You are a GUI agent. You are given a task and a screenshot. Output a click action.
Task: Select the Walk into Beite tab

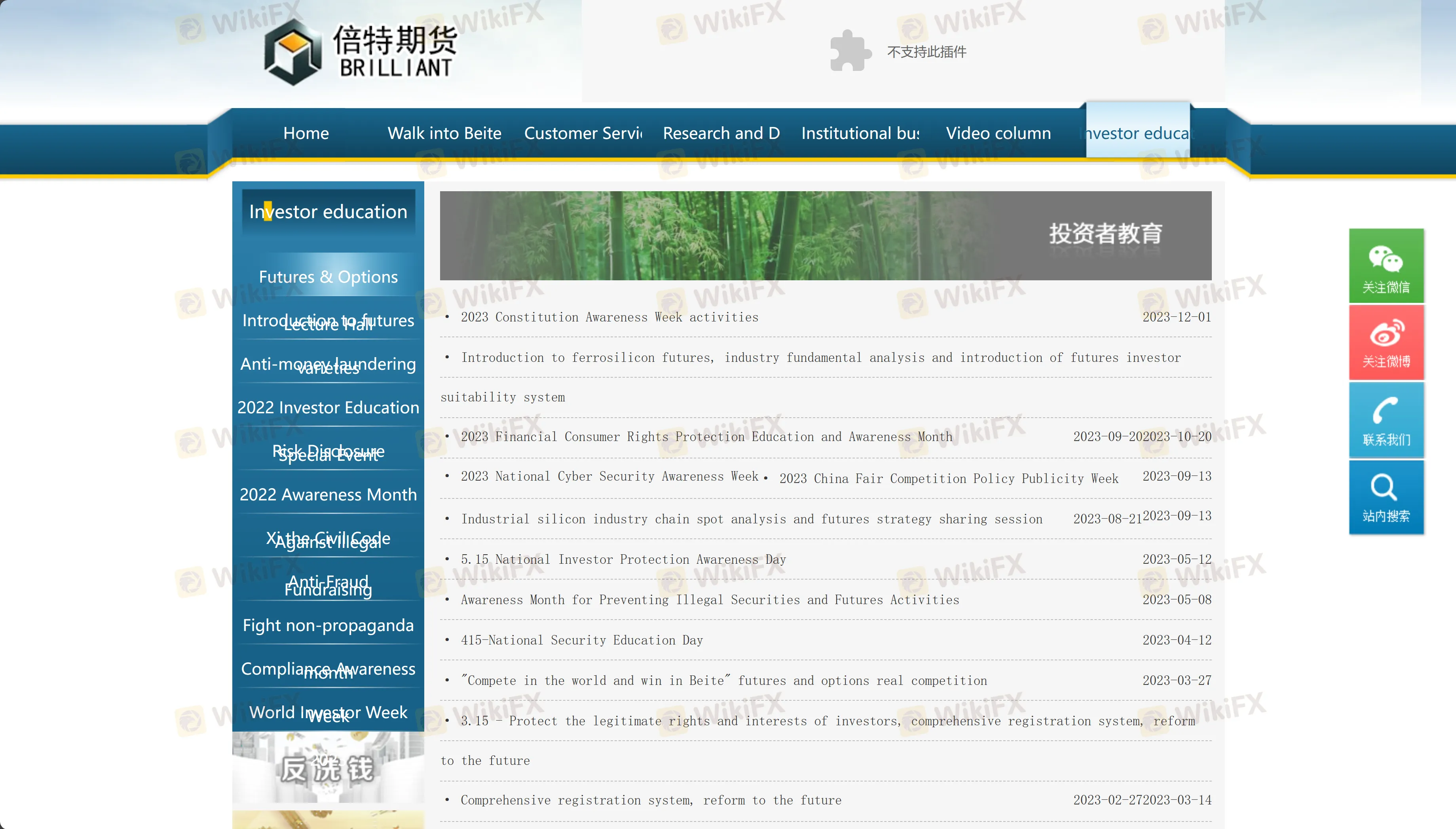[444, 133]
